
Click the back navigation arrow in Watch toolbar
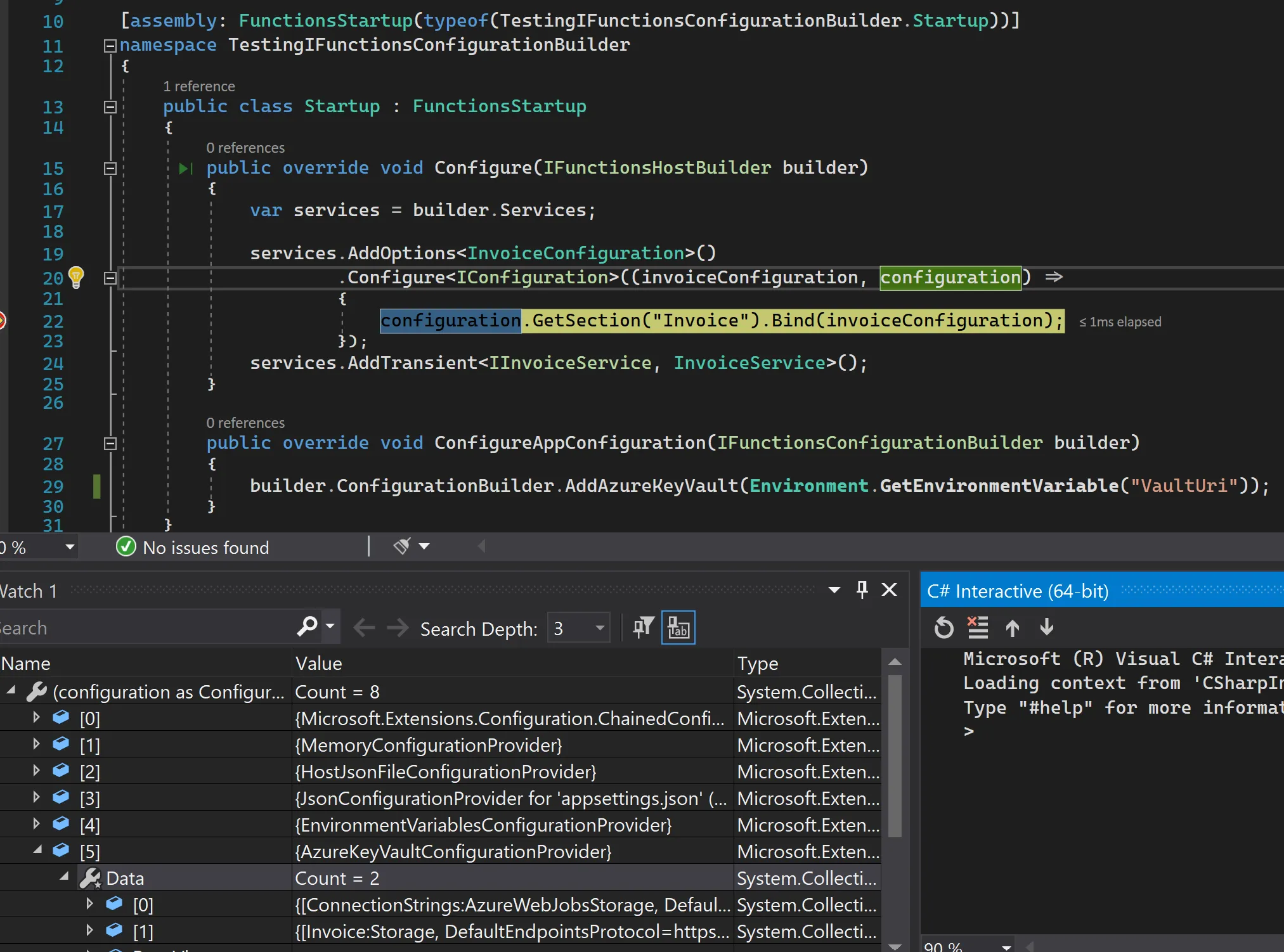(x=364, y=627)
